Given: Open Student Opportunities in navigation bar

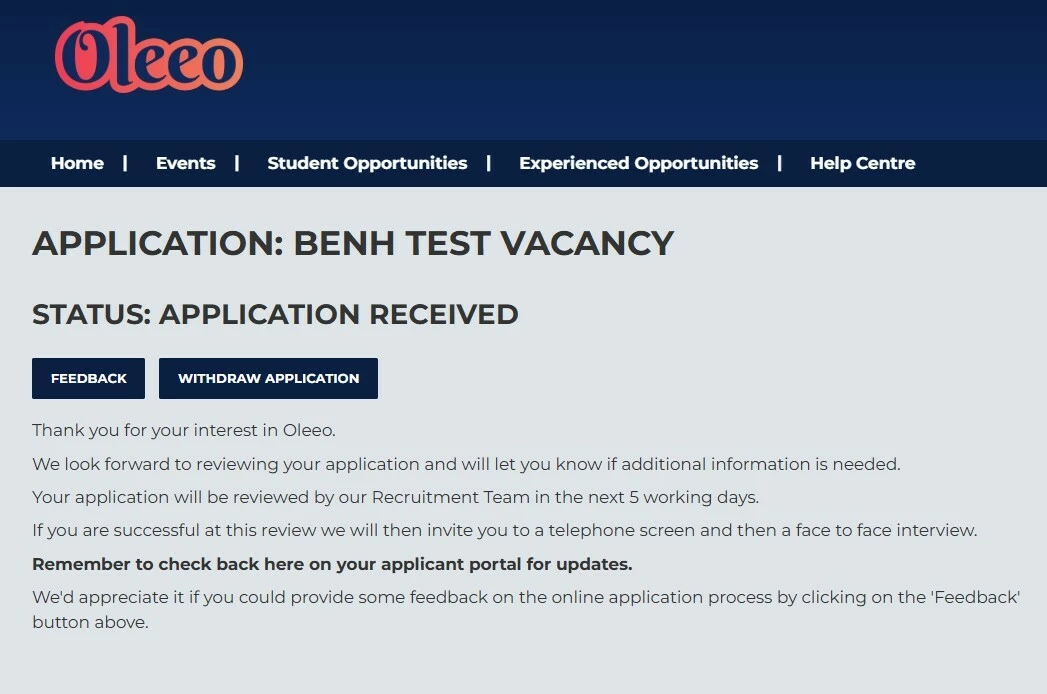Looking at the screenshot, I should pyautogui.click(x=367, y=163).
